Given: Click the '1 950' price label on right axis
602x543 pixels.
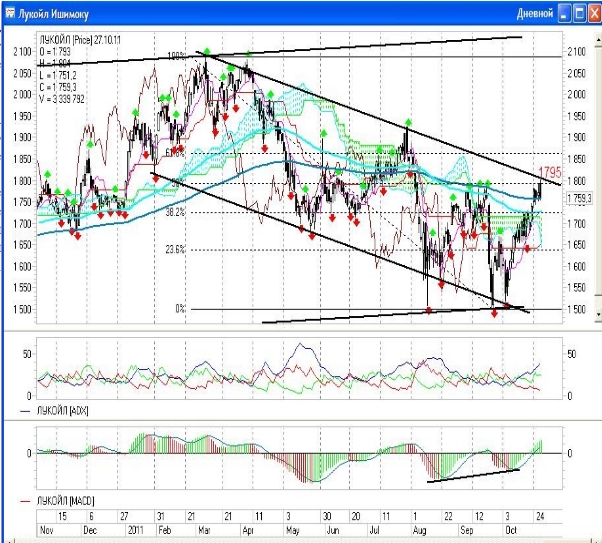Looking at the screenshot, I should point(577,116).
